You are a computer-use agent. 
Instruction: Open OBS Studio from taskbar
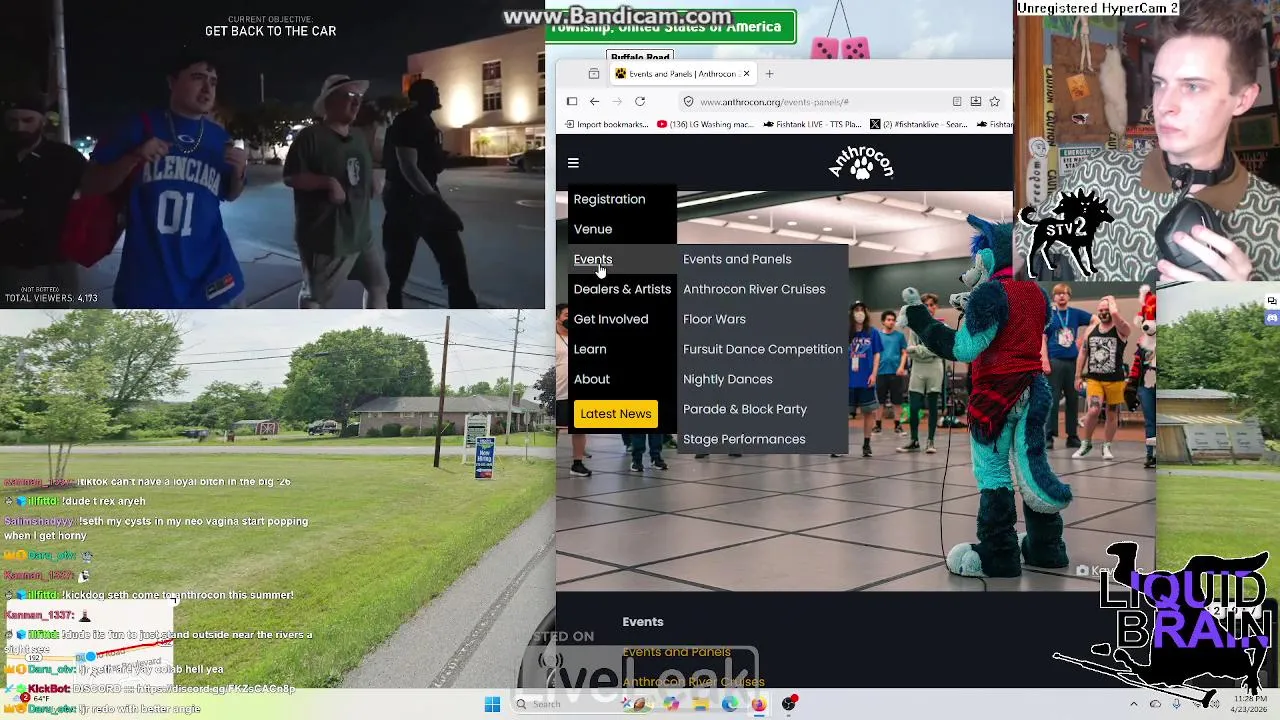click(790, 704)
